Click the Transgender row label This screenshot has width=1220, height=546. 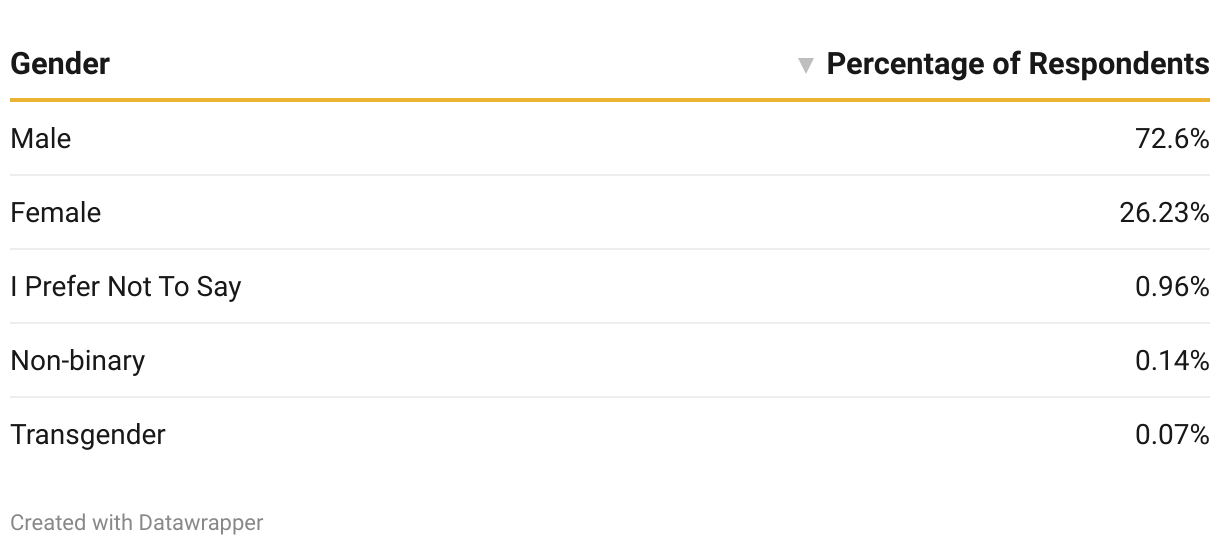[x=88, y=435]
